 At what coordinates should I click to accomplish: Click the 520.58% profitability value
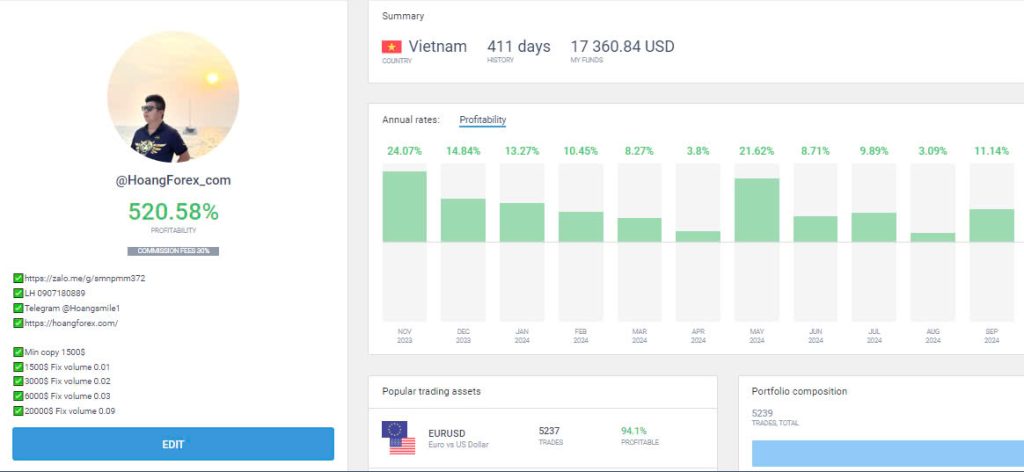tap(173, 212)
